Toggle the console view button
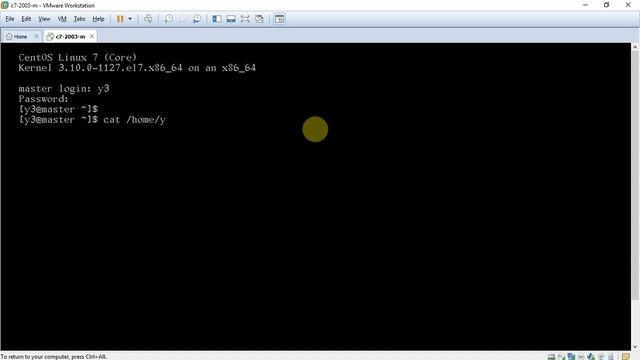 (x=280, y=19)
